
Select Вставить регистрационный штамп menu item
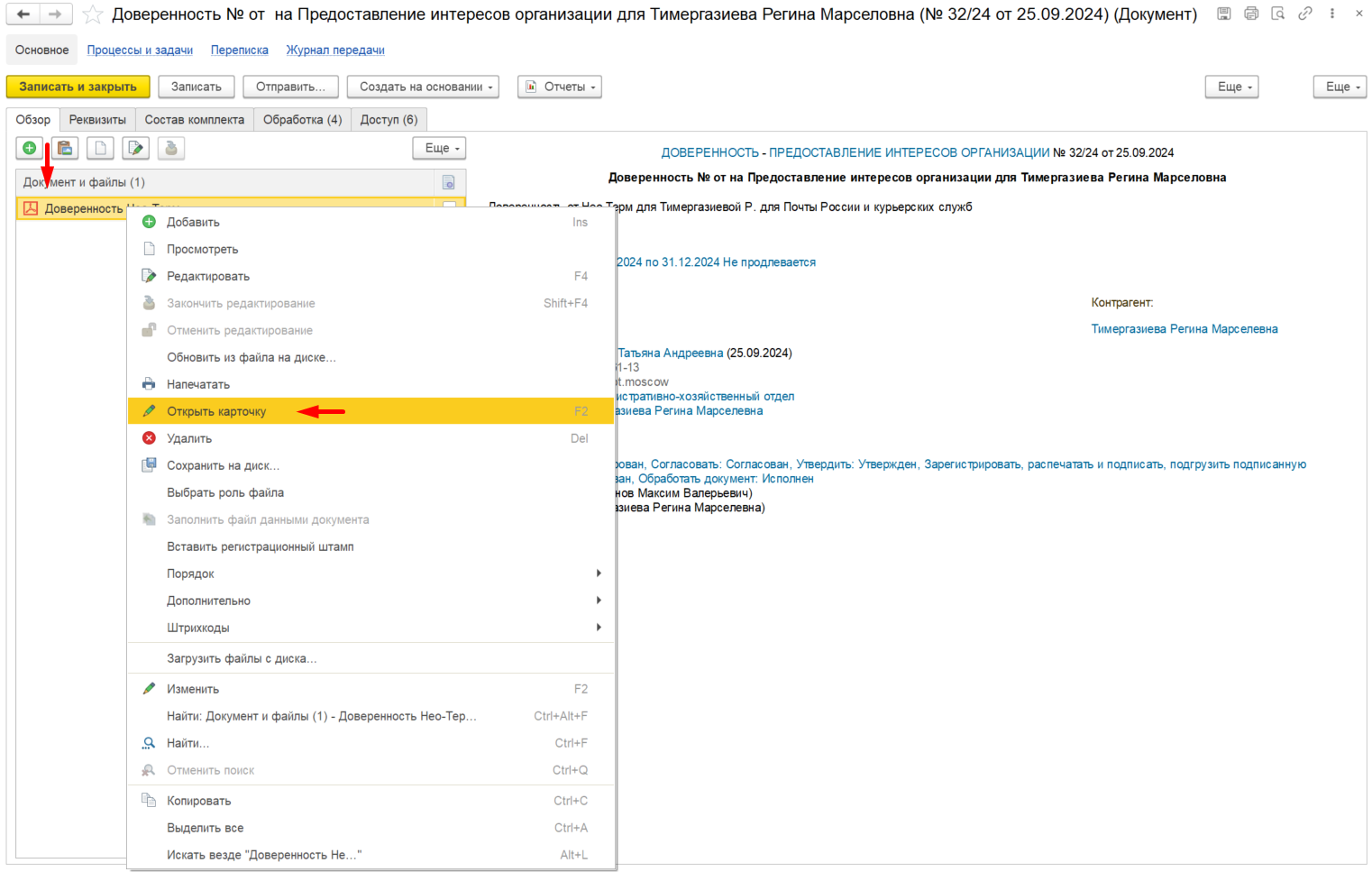(x=370, y=546)
